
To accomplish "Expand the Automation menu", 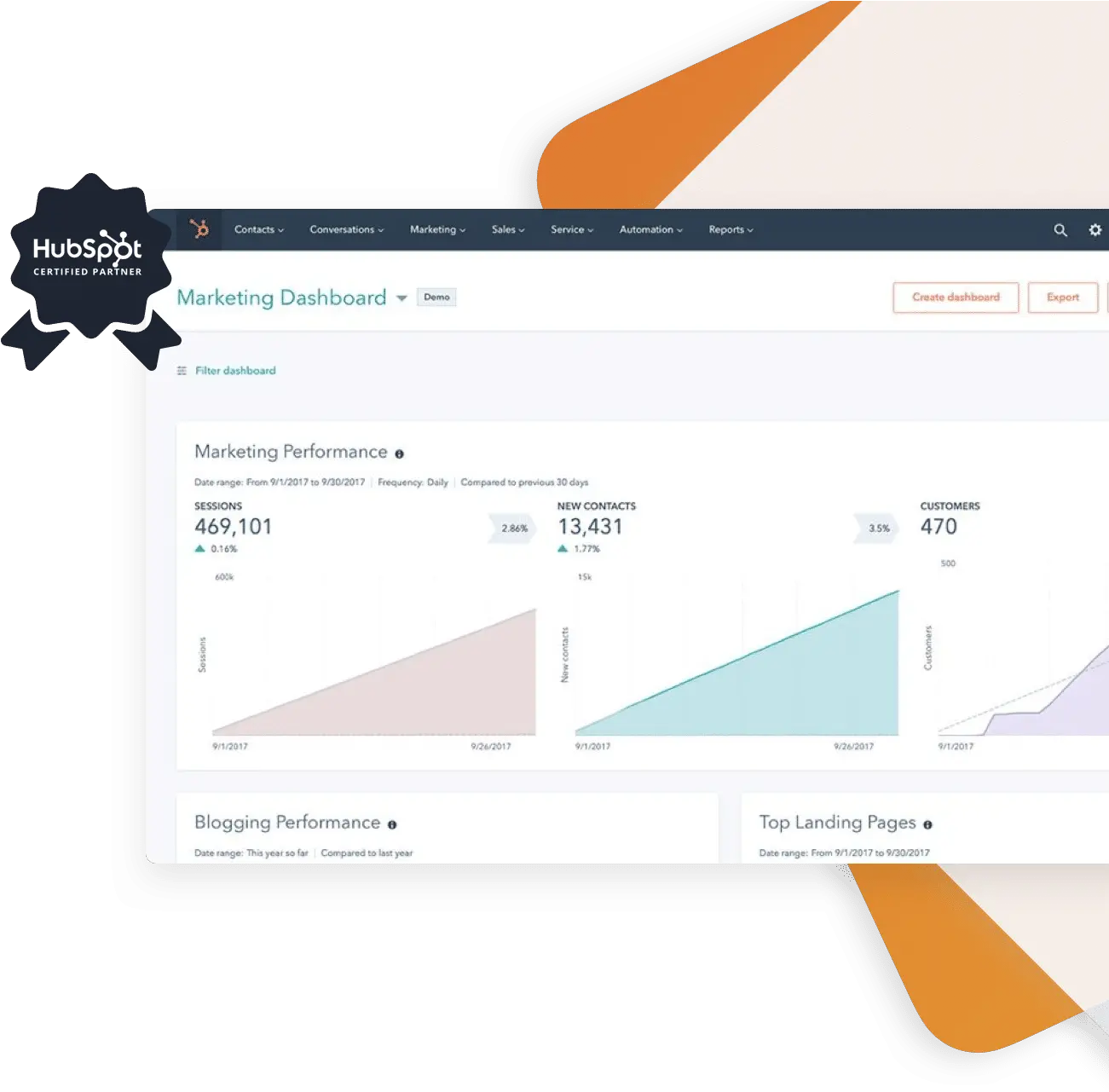I will click(x=650, y=230).
